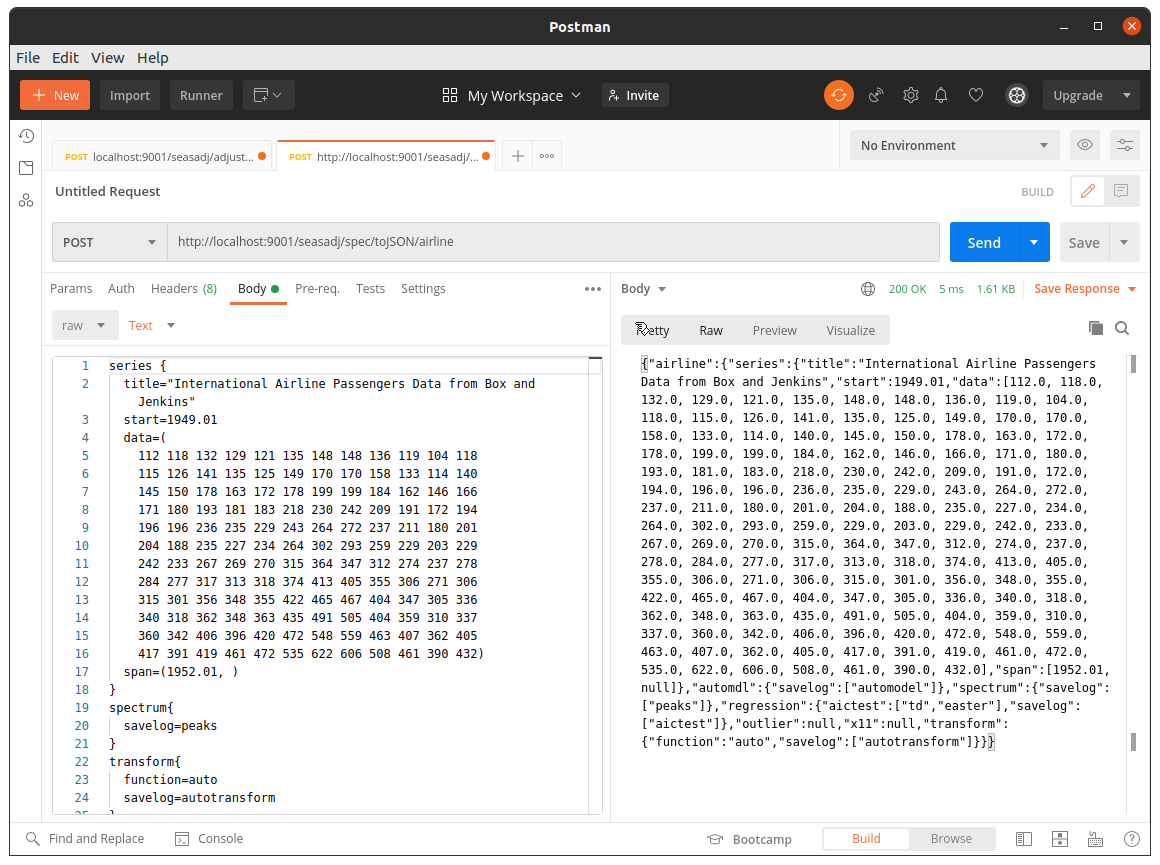Open keyboard shortcuts icon
The height and width of the screenshot is (865, 1160).
(x=1096, y=839)
